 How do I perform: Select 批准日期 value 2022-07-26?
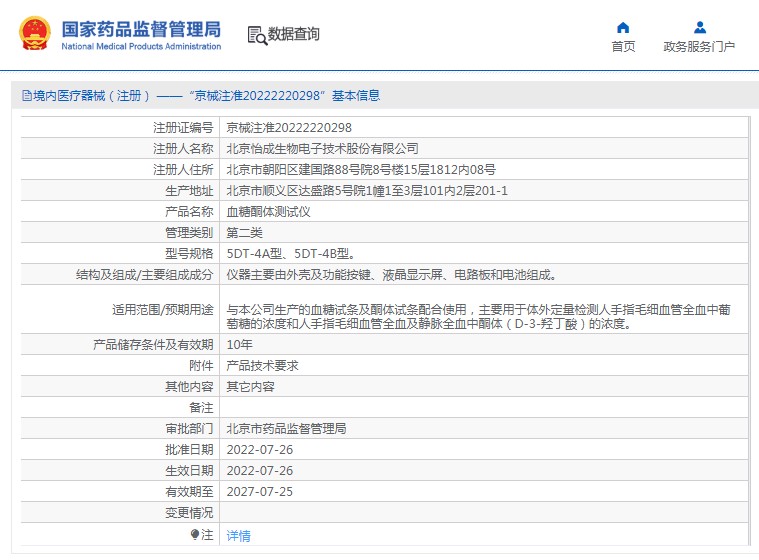[x=259, y=450]
